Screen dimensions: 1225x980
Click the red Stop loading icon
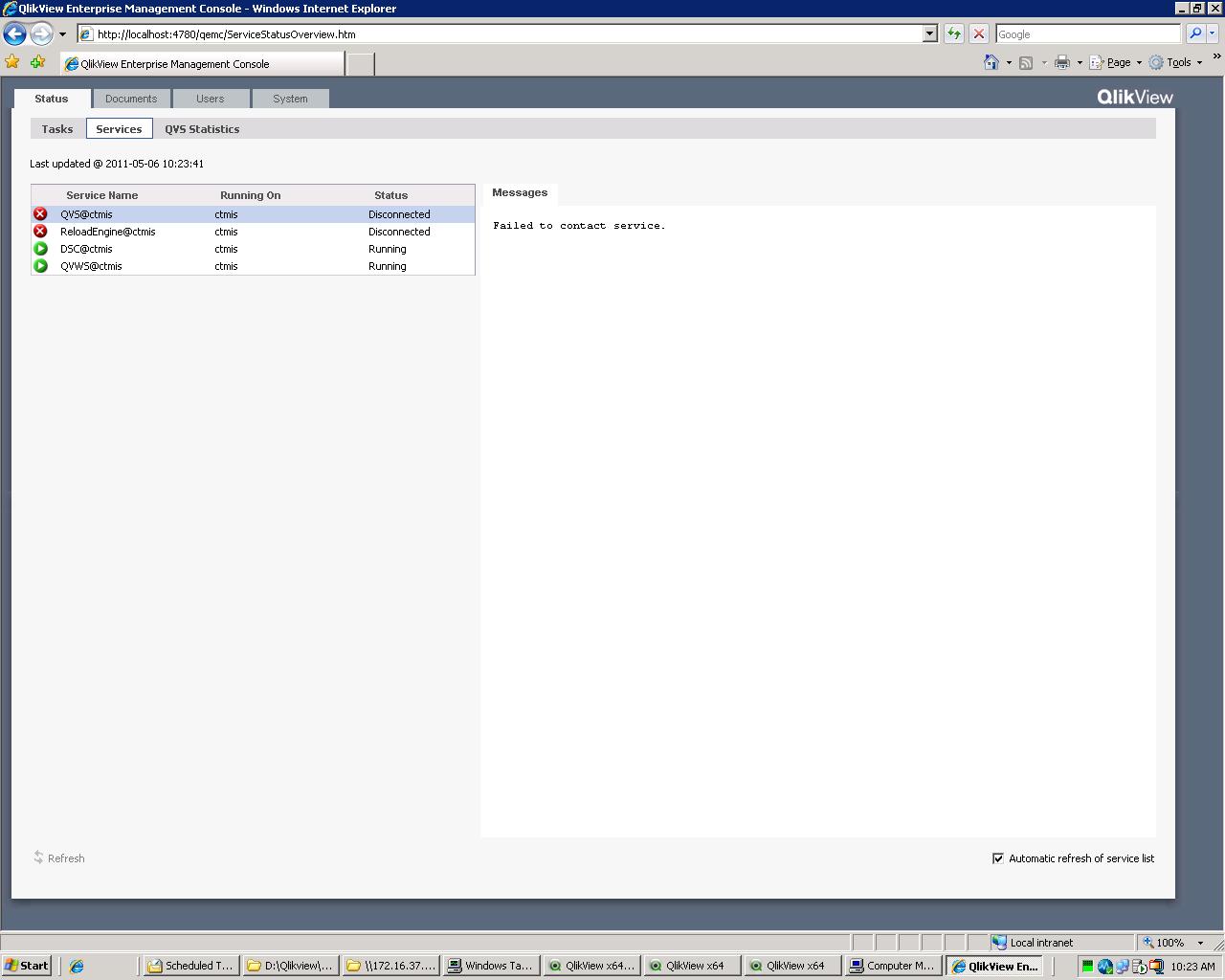click(978, 33)
